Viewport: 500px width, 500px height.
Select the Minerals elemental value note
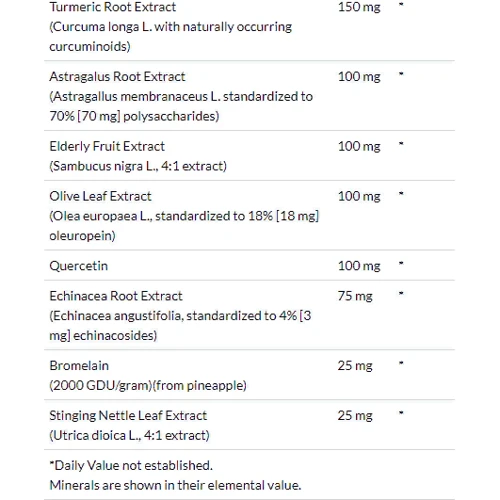click(x=175, y=485)
